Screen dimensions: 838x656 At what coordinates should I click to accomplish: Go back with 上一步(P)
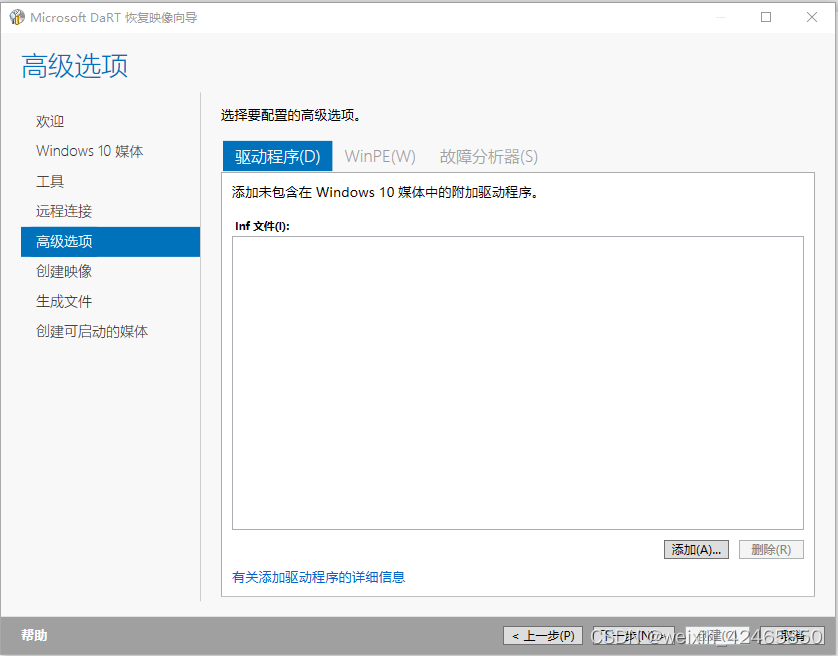point(542,635)
